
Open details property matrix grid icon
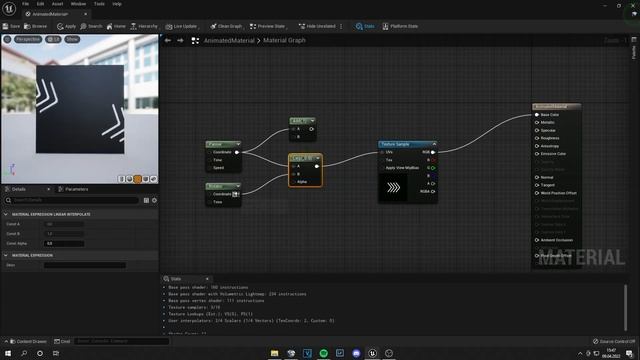146,200
